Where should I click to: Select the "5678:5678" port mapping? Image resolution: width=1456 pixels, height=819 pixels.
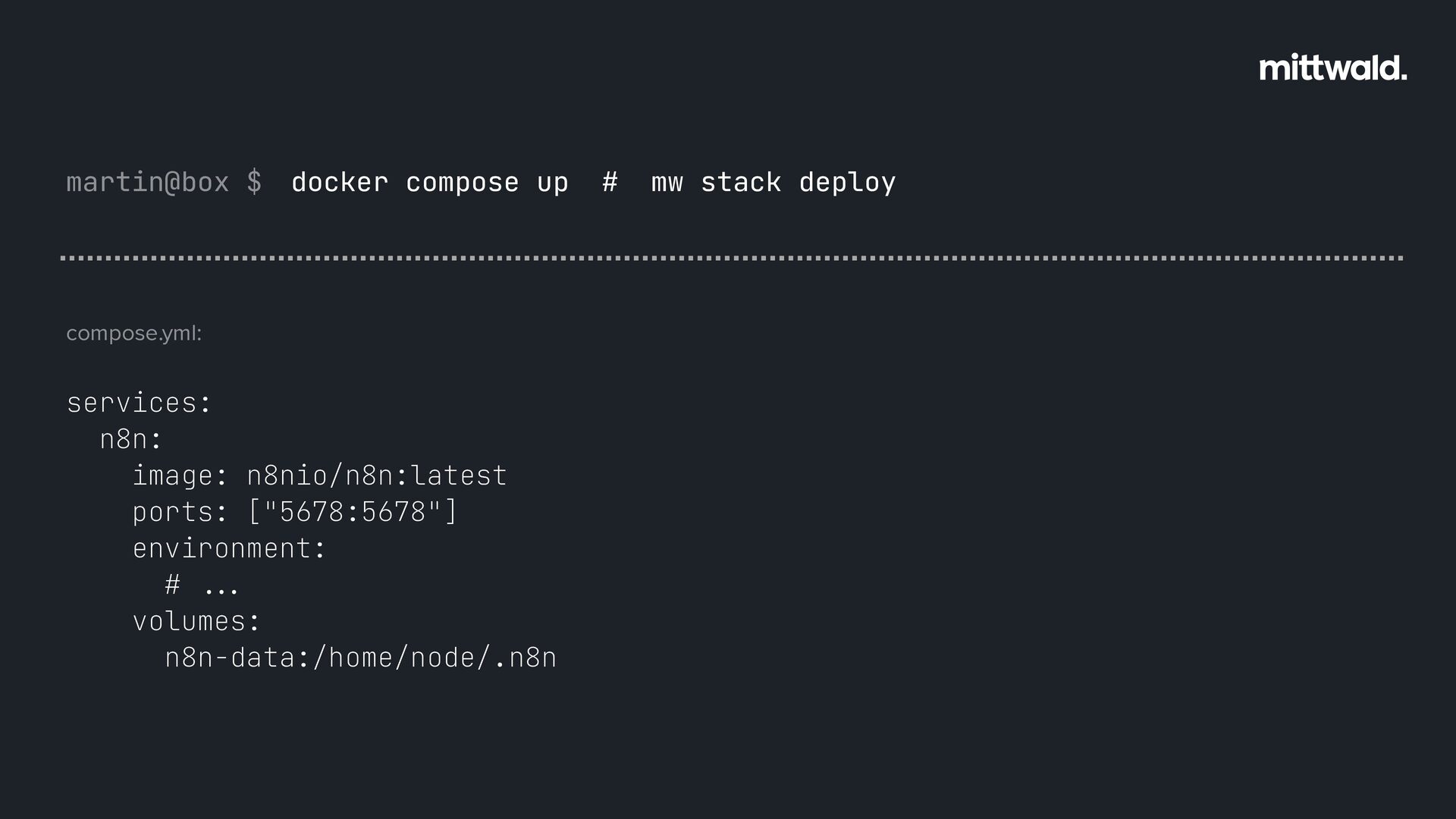point(353,511)
